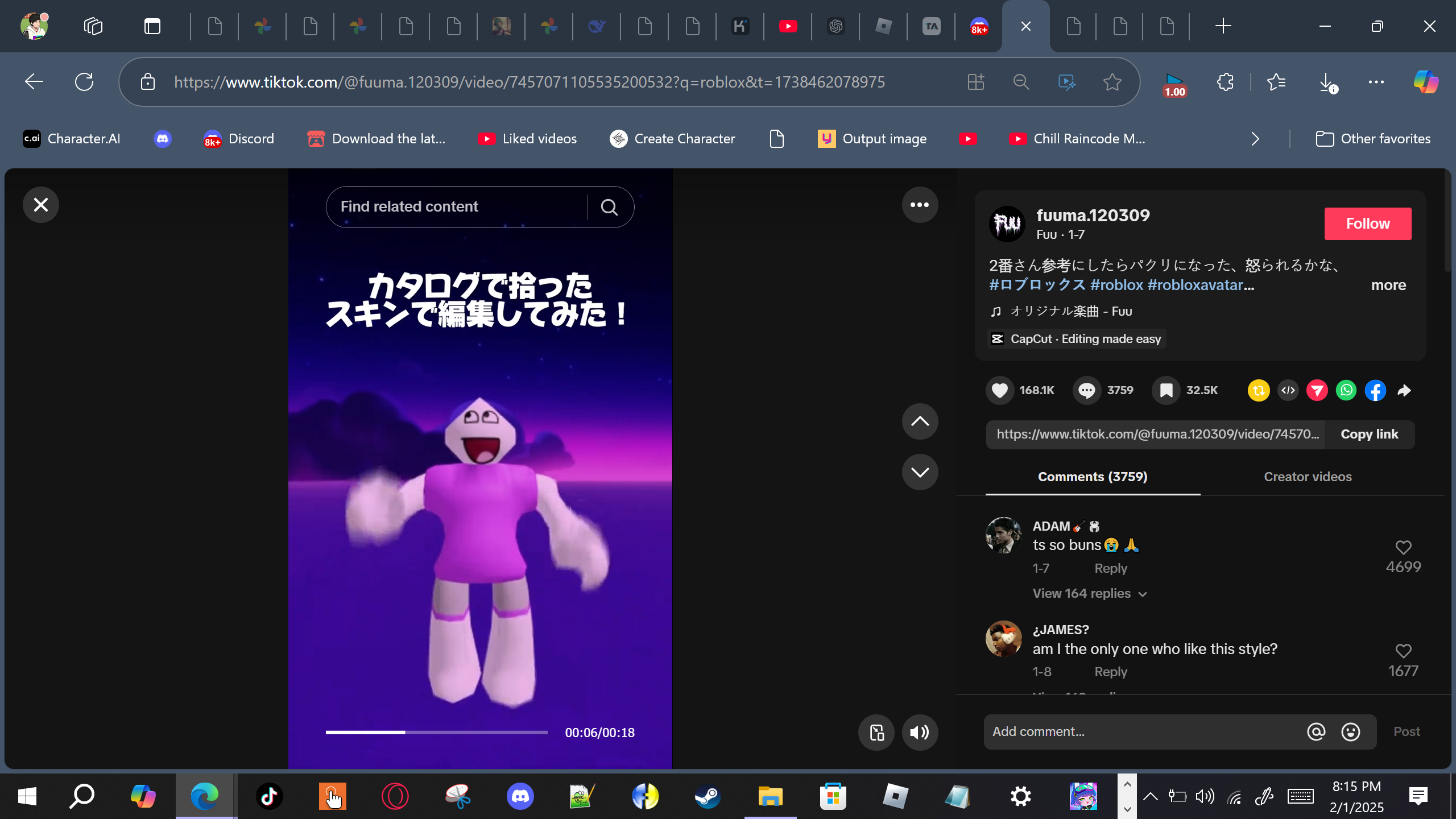Mute the video sound
The height and width of the screenshot is (819, 1456).
(x=920, y=732)
